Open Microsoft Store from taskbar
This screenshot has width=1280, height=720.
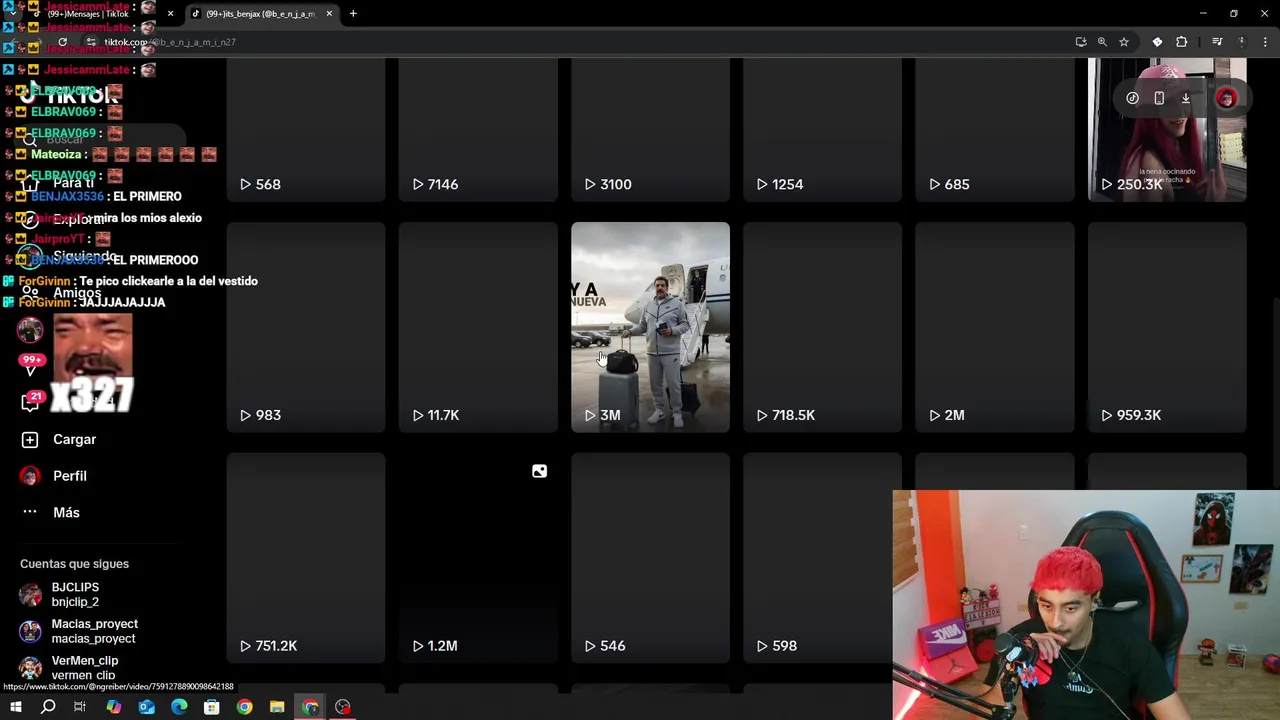click(212, 707)
